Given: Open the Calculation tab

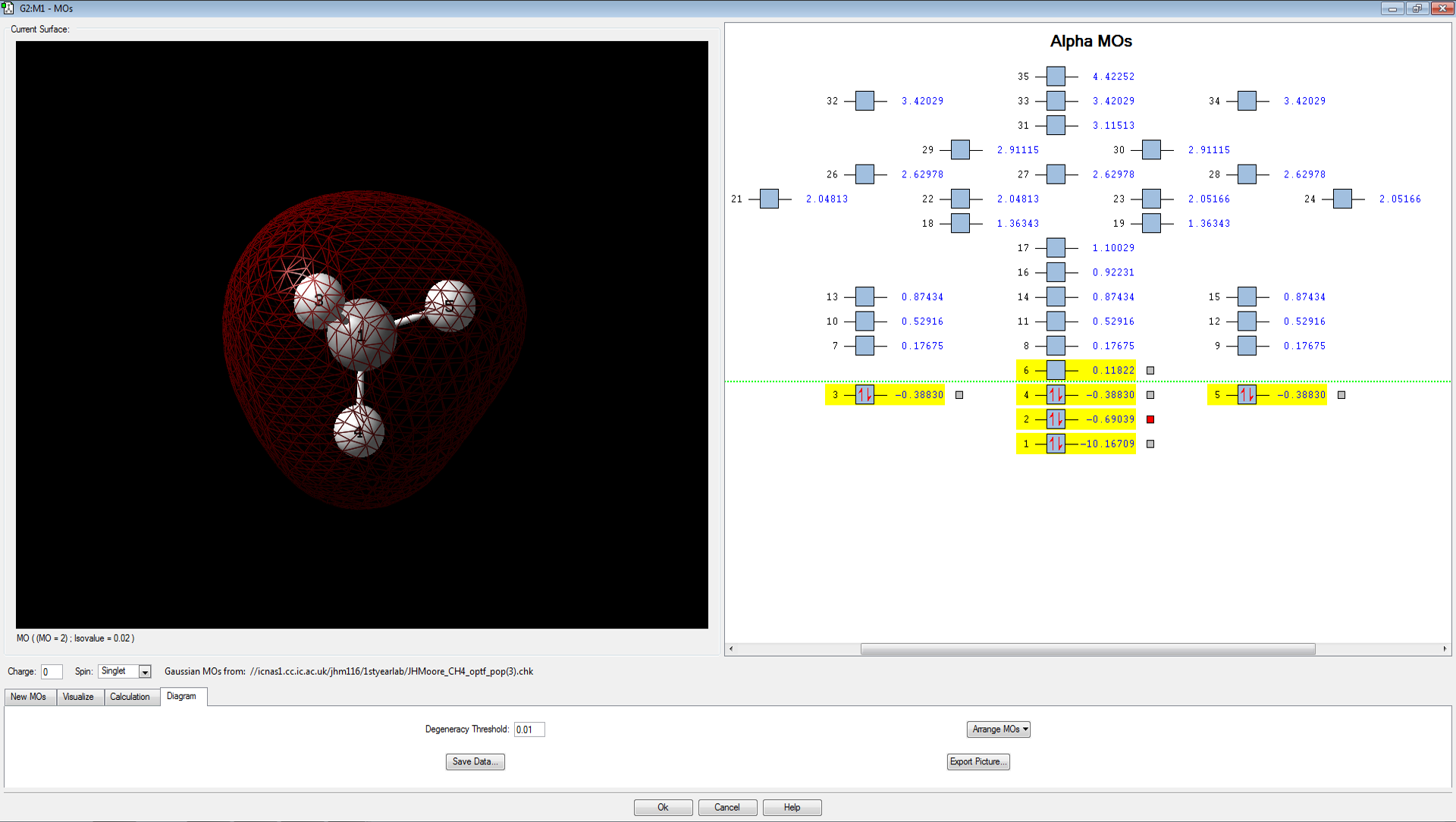Looking at the screenshot, I should coord(130,697).
